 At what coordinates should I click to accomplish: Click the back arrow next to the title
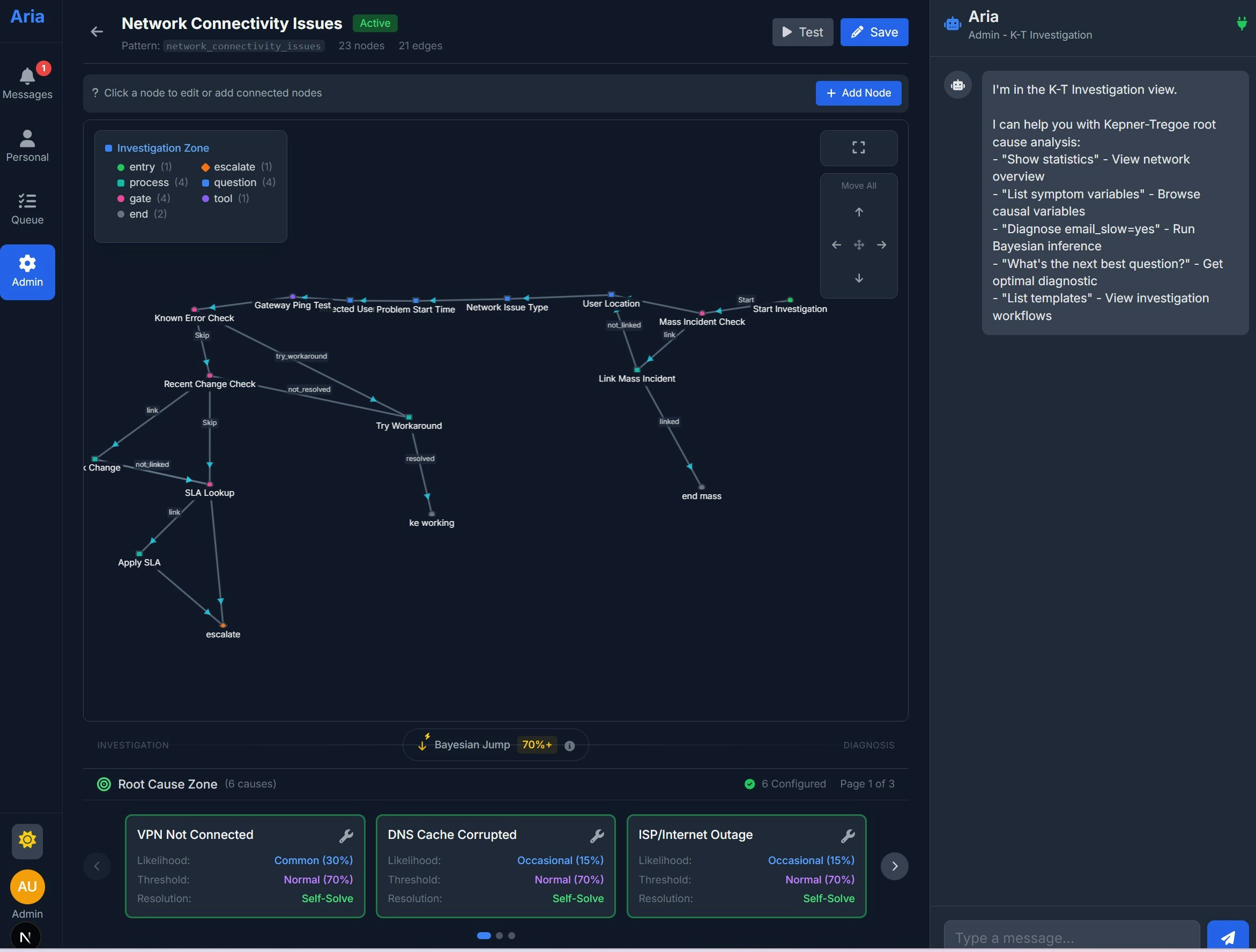pos(97,32)
